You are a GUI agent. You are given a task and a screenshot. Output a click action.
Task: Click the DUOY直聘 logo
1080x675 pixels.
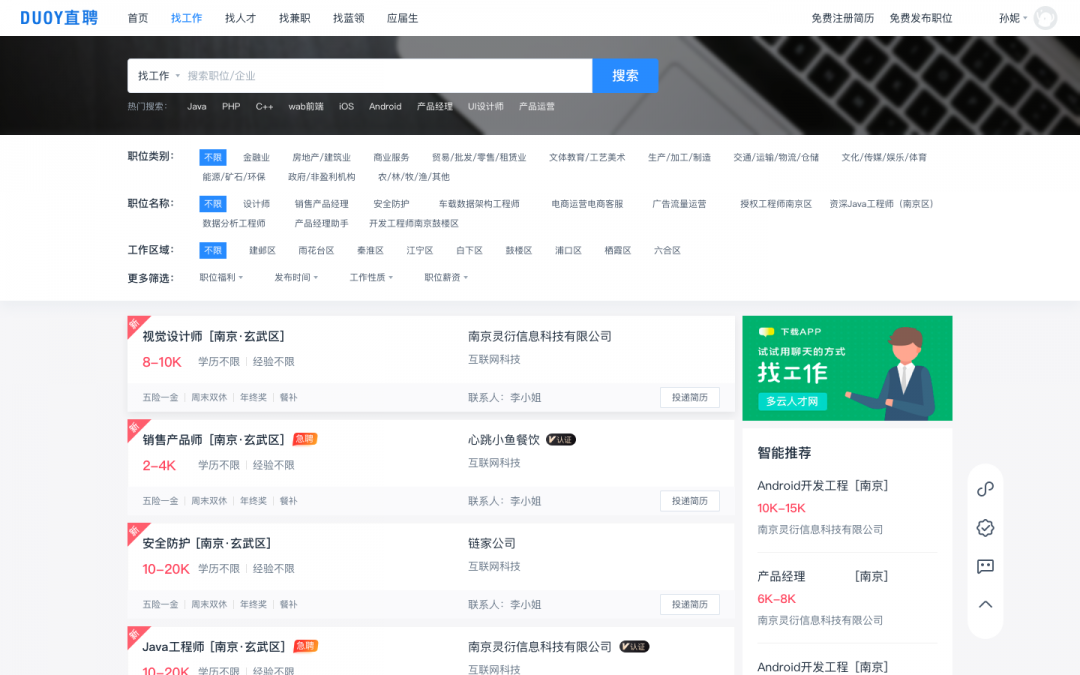pyautogui.click(x=61, y=17)
